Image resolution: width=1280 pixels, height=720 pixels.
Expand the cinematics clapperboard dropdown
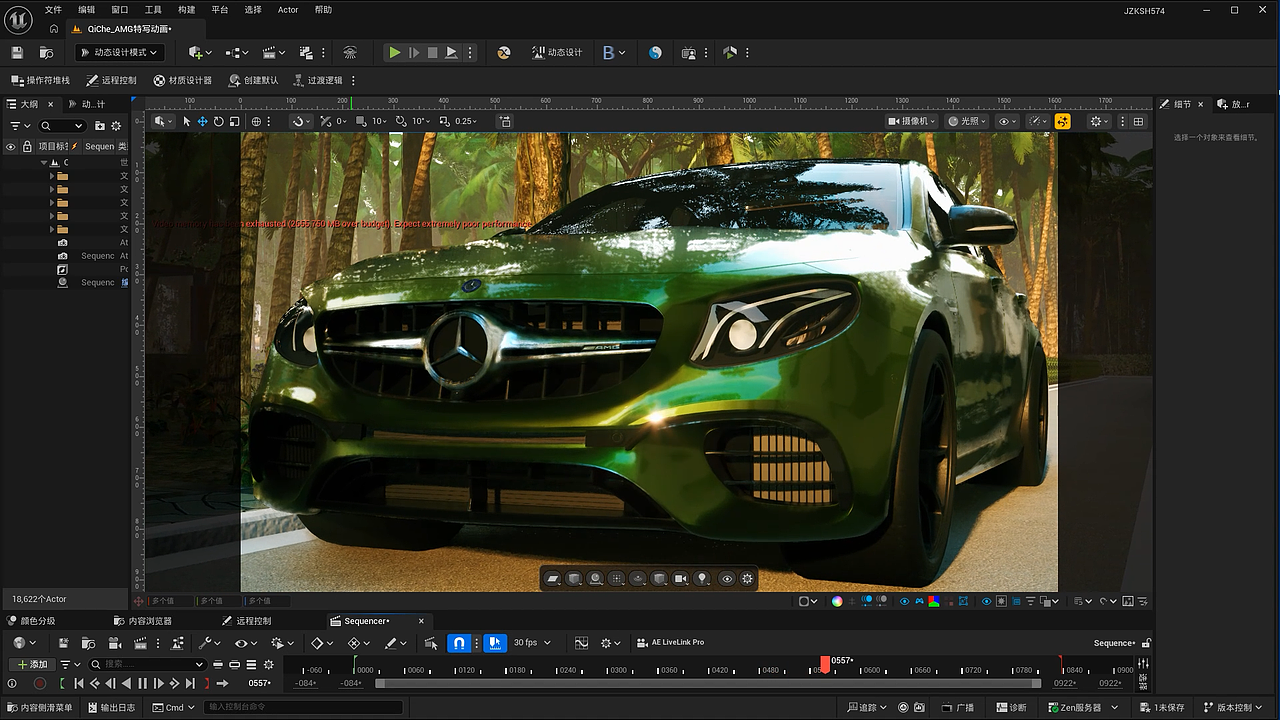coord(273,53)
